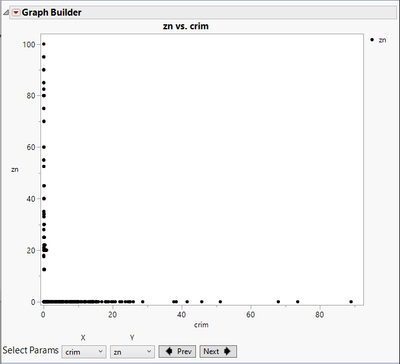
Task: Select the graph title zn vs. crim
Action: pyautogui.click(x=186, y=26)
